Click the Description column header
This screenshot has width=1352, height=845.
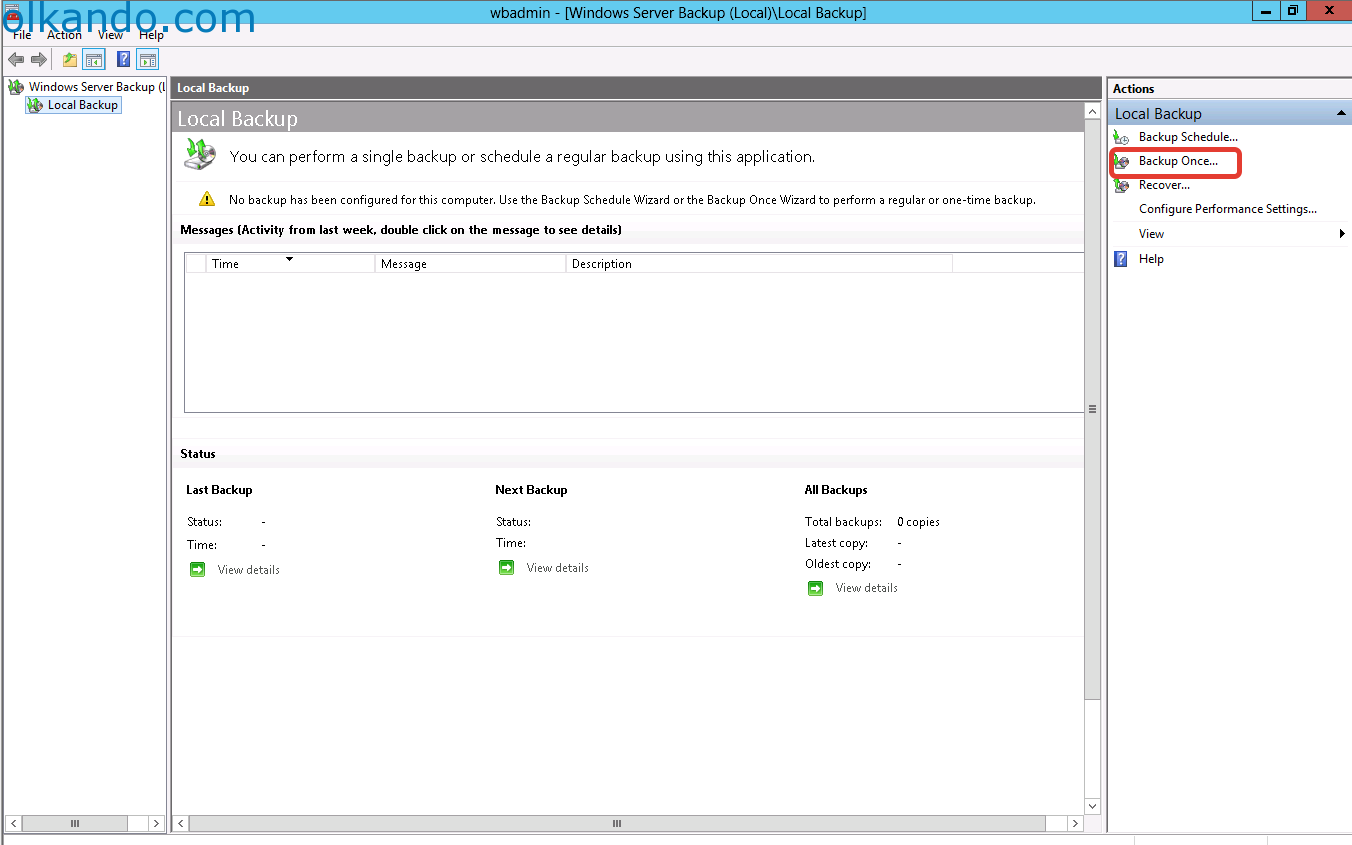coord(759,264)
